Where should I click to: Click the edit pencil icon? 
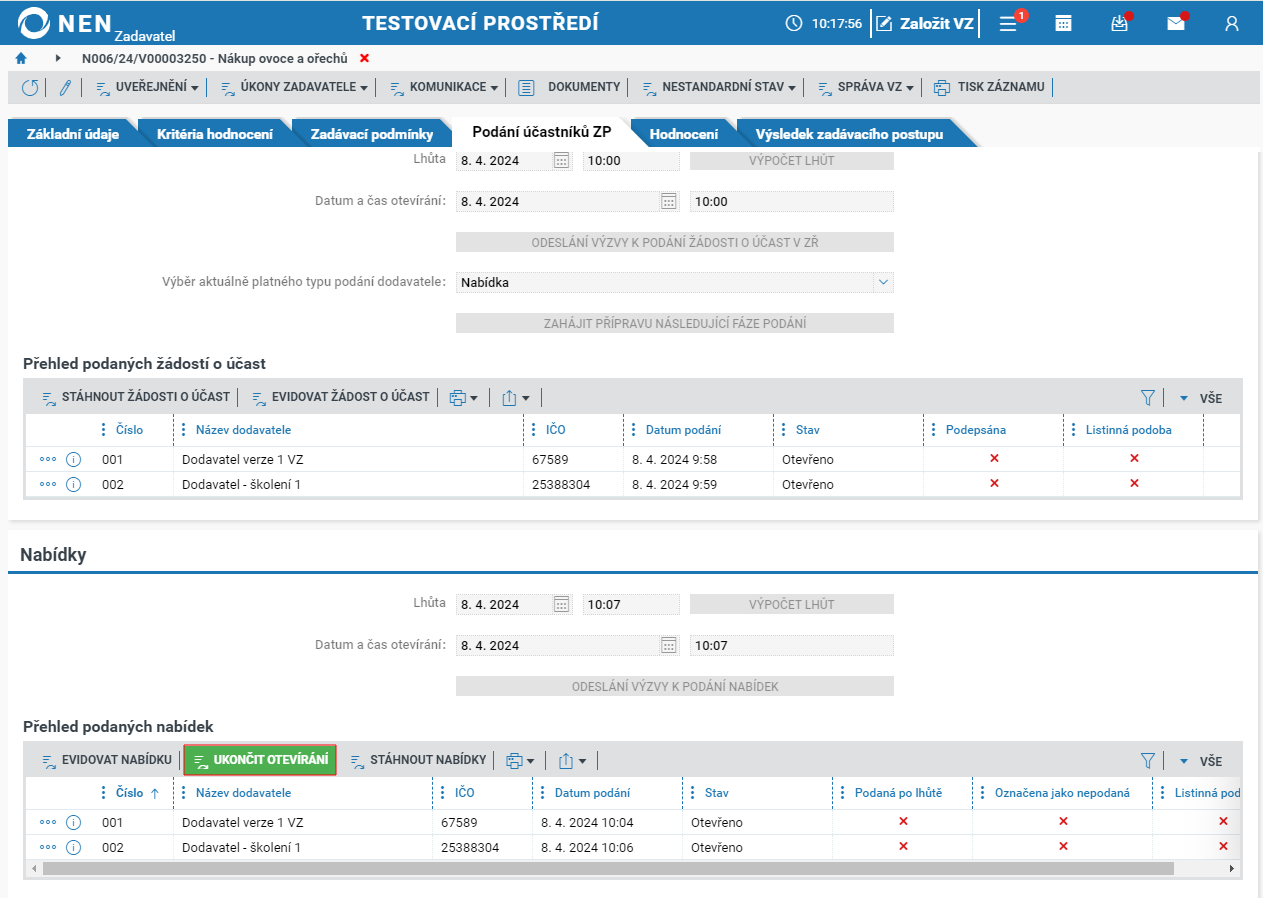click(65, 87)
